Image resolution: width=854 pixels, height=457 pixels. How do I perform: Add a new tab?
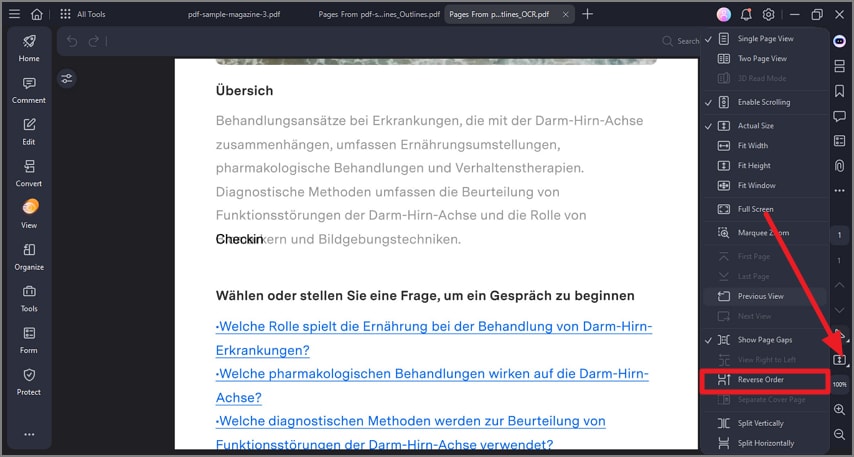click(x=587, y=14)
